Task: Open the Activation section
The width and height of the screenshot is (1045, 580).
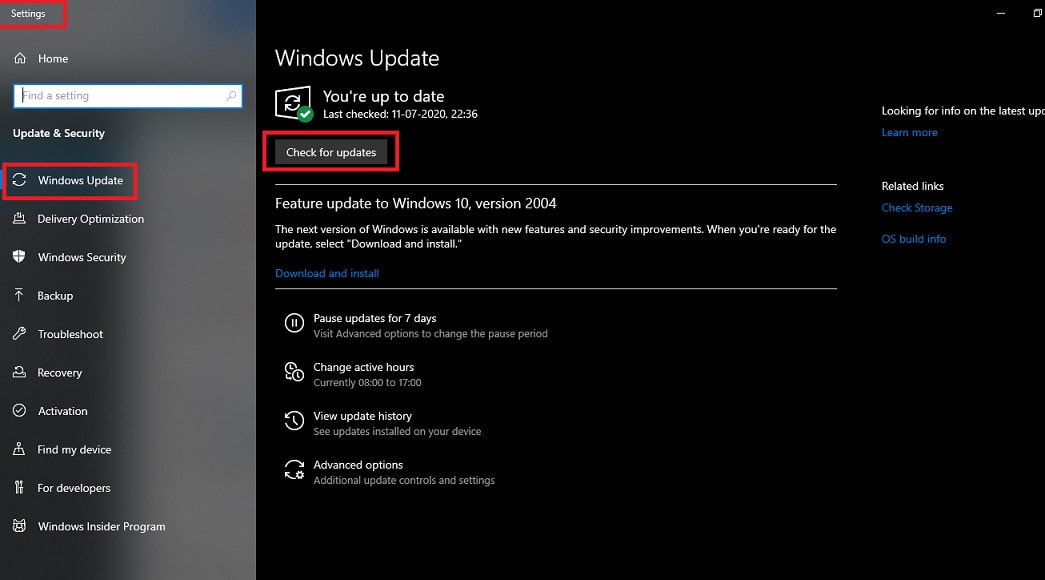Action: pyautogui.click(x=63, y=411)
